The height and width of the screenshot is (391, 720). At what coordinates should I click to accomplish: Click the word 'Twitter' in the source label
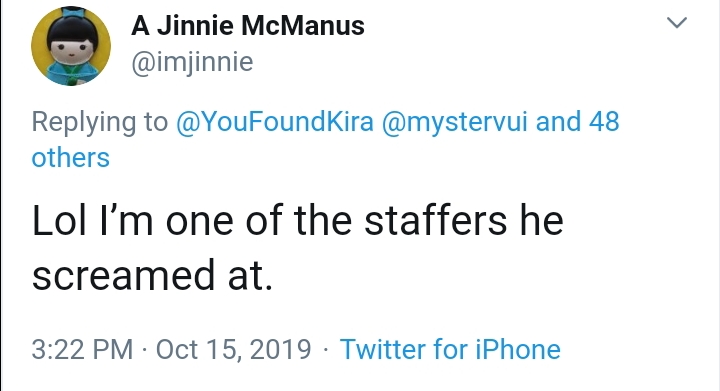pos(382,349)
